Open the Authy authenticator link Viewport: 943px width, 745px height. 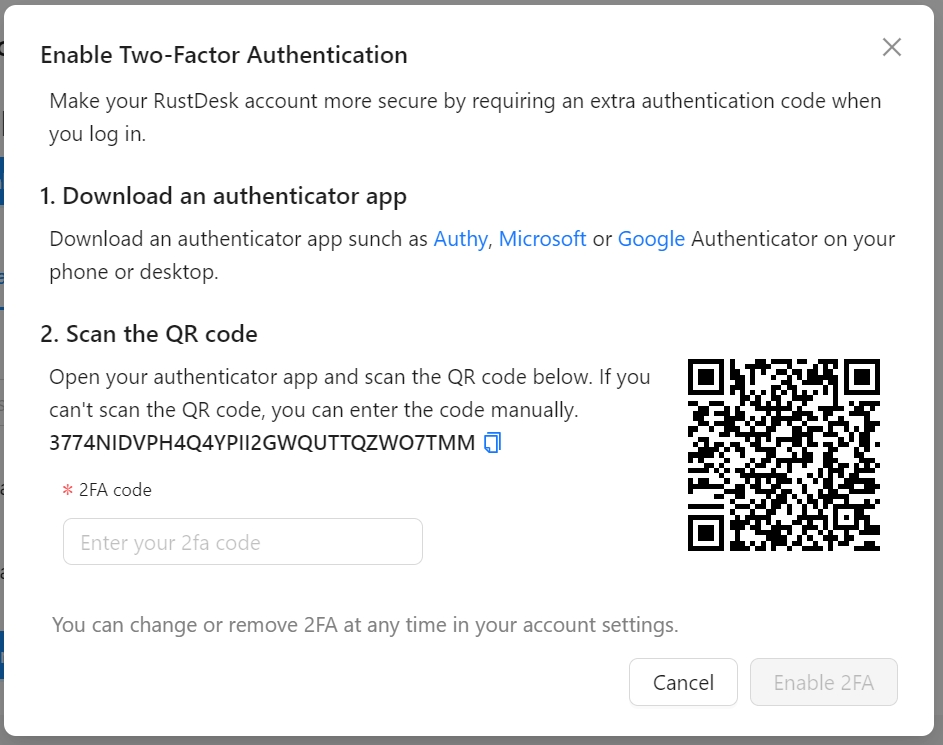click(x=461, y=239)
